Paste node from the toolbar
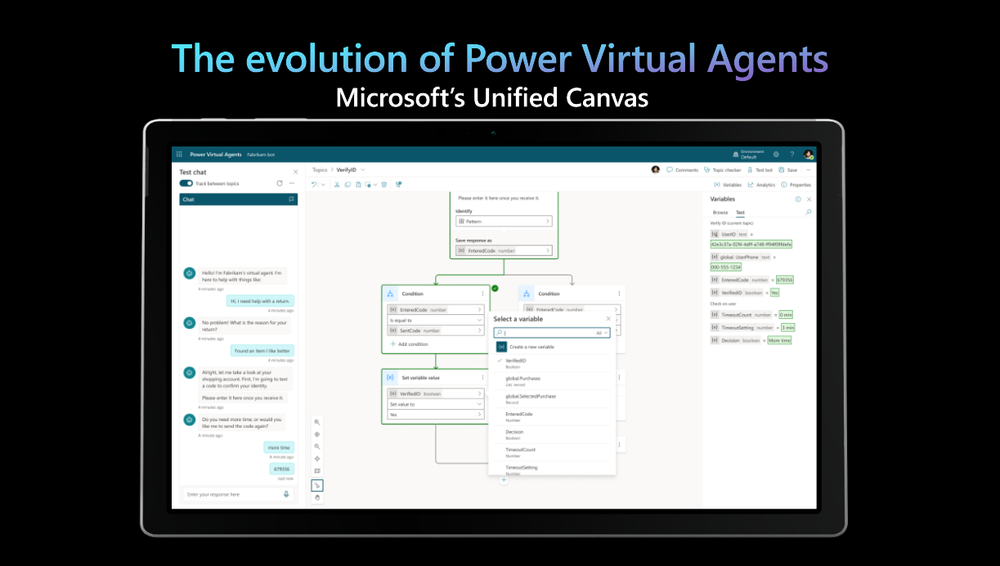This screenshot has height=566, width=1000. pos(358,184)
